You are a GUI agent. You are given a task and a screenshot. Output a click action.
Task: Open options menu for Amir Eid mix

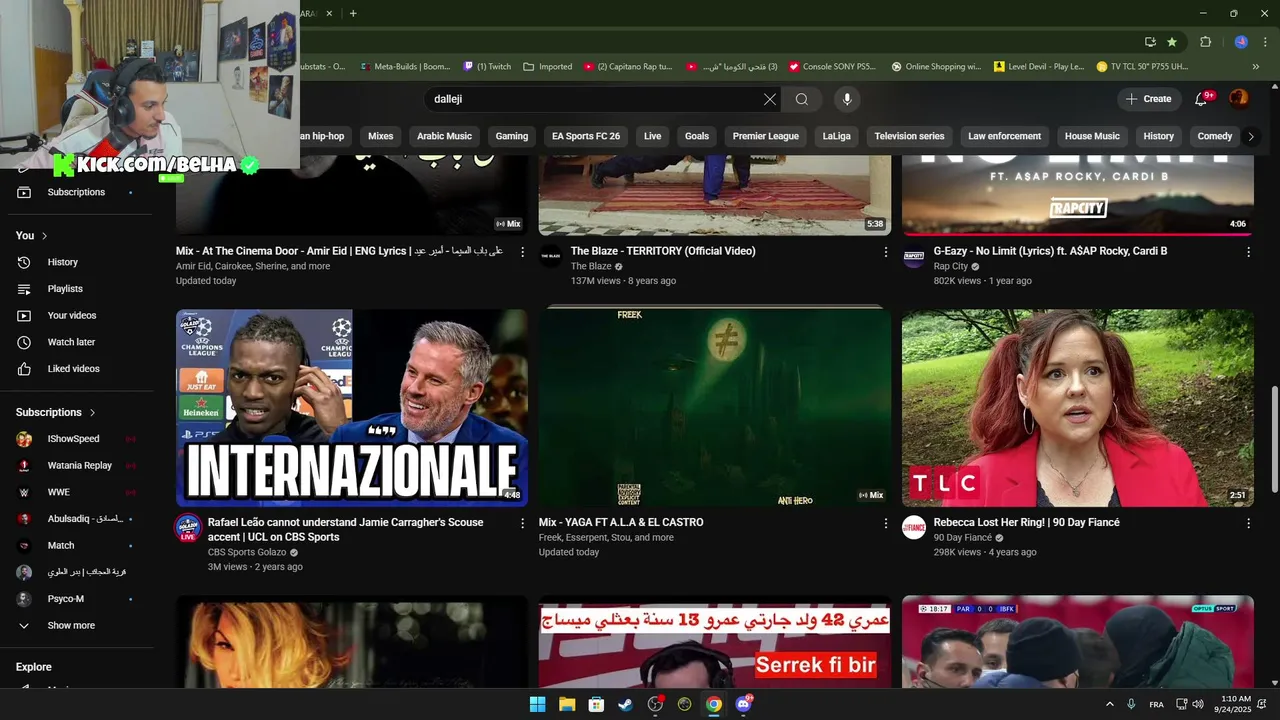[x=522, y=252]
